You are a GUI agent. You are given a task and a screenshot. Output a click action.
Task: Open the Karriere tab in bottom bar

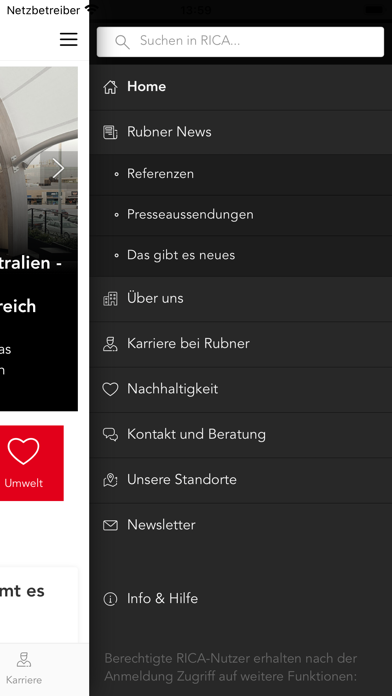click(24, 668)
